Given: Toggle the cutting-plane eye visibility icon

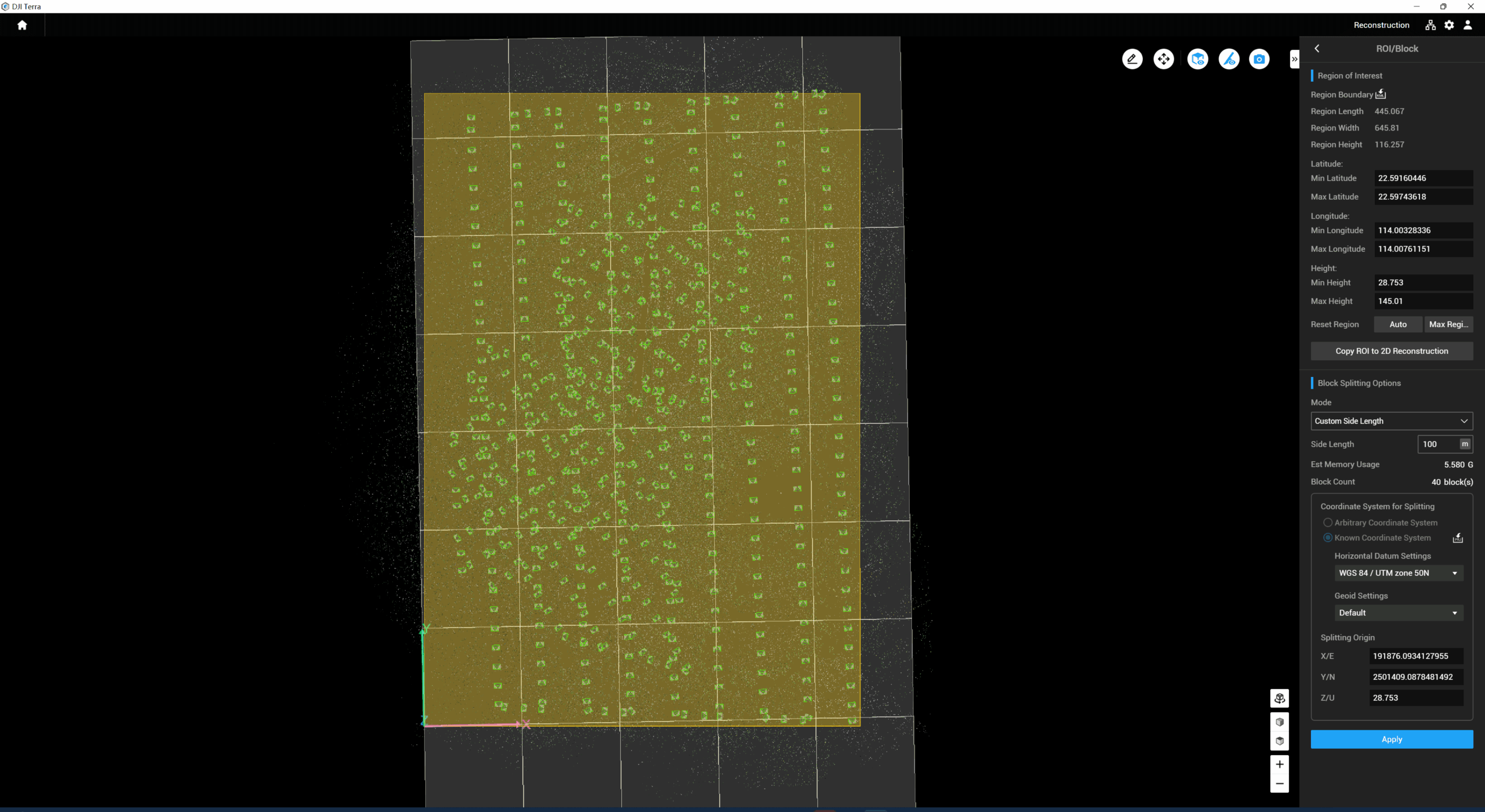Looking at the screenshot, I should (1229, 59).
